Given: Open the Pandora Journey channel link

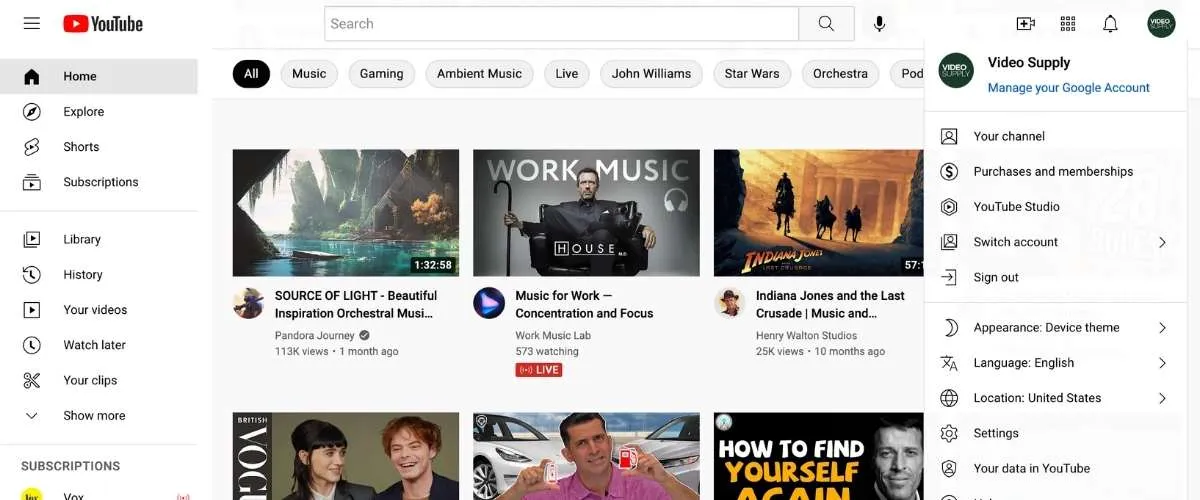Looking at the screenshot, I should [x=315, y=335].
